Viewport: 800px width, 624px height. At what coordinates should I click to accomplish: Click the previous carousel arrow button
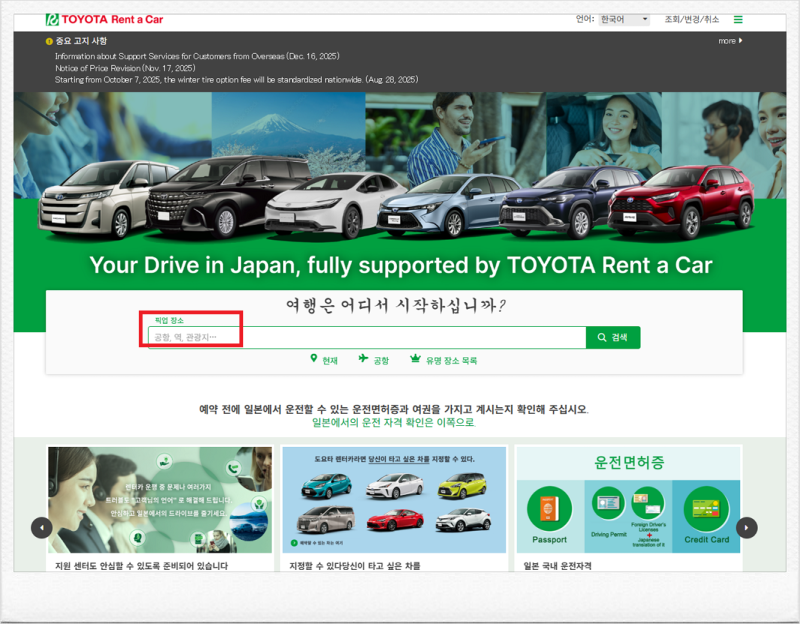42,528
